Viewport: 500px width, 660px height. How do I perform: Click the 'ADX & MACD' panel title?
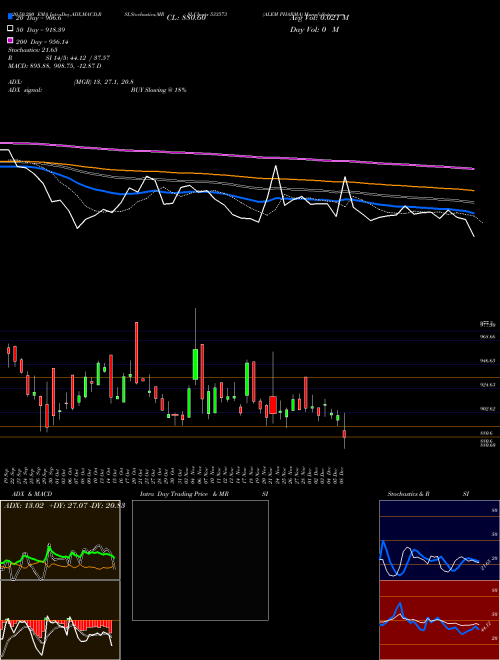(32, 494)
